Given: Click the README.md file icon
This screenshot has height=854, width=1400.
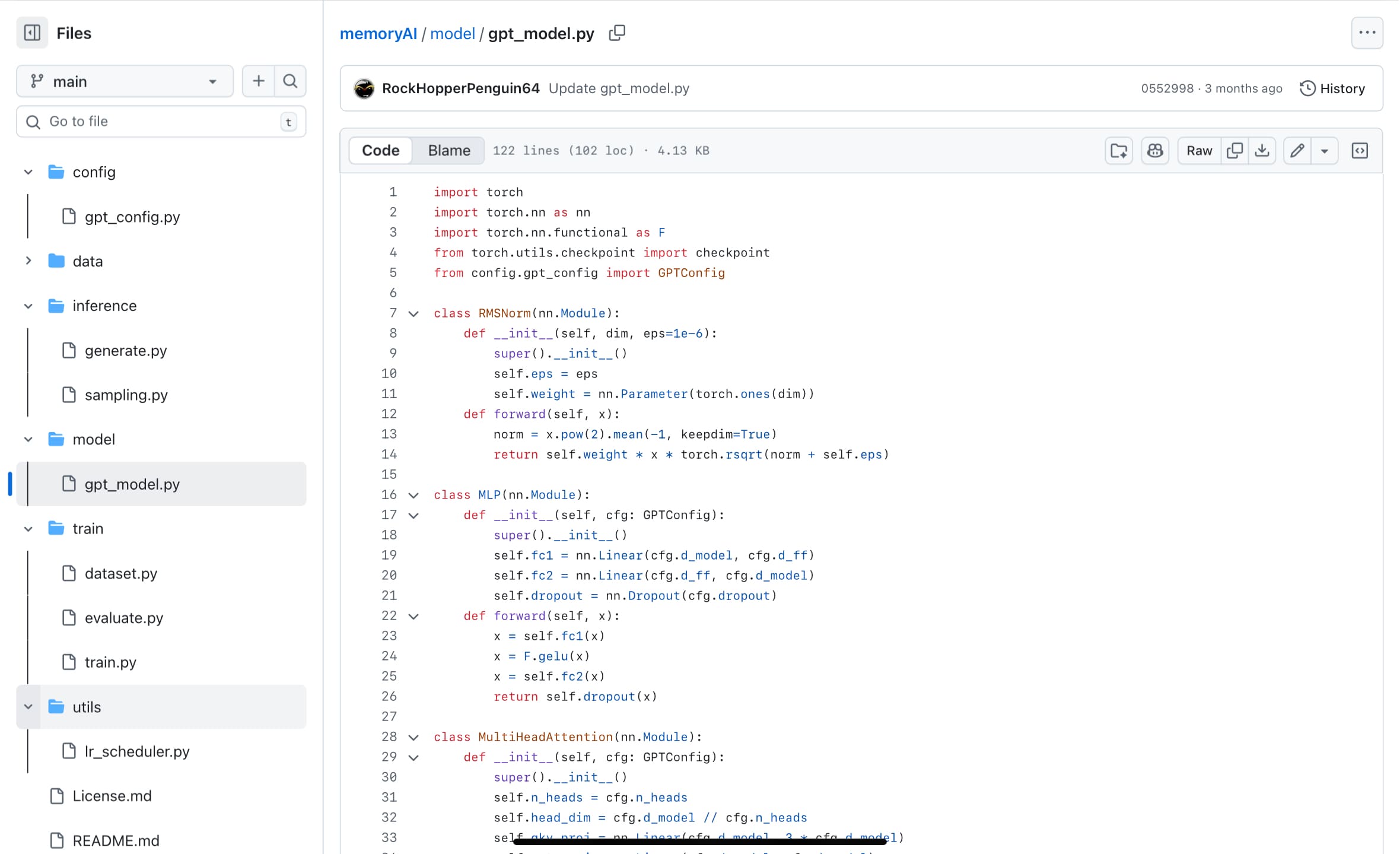Looking at the screenshot, I should (57, 840).
